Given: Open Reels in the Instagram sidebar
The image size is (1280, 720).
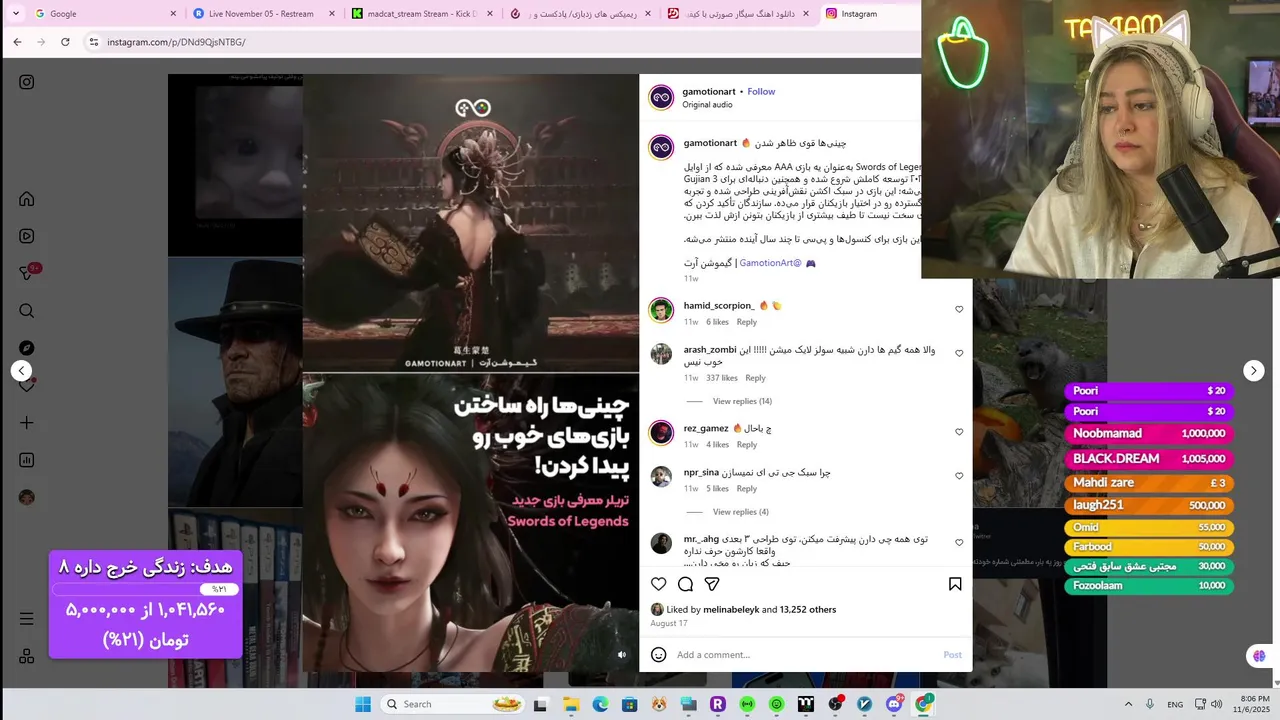Looking at the screenshot, I should click(x=27, y=236).
